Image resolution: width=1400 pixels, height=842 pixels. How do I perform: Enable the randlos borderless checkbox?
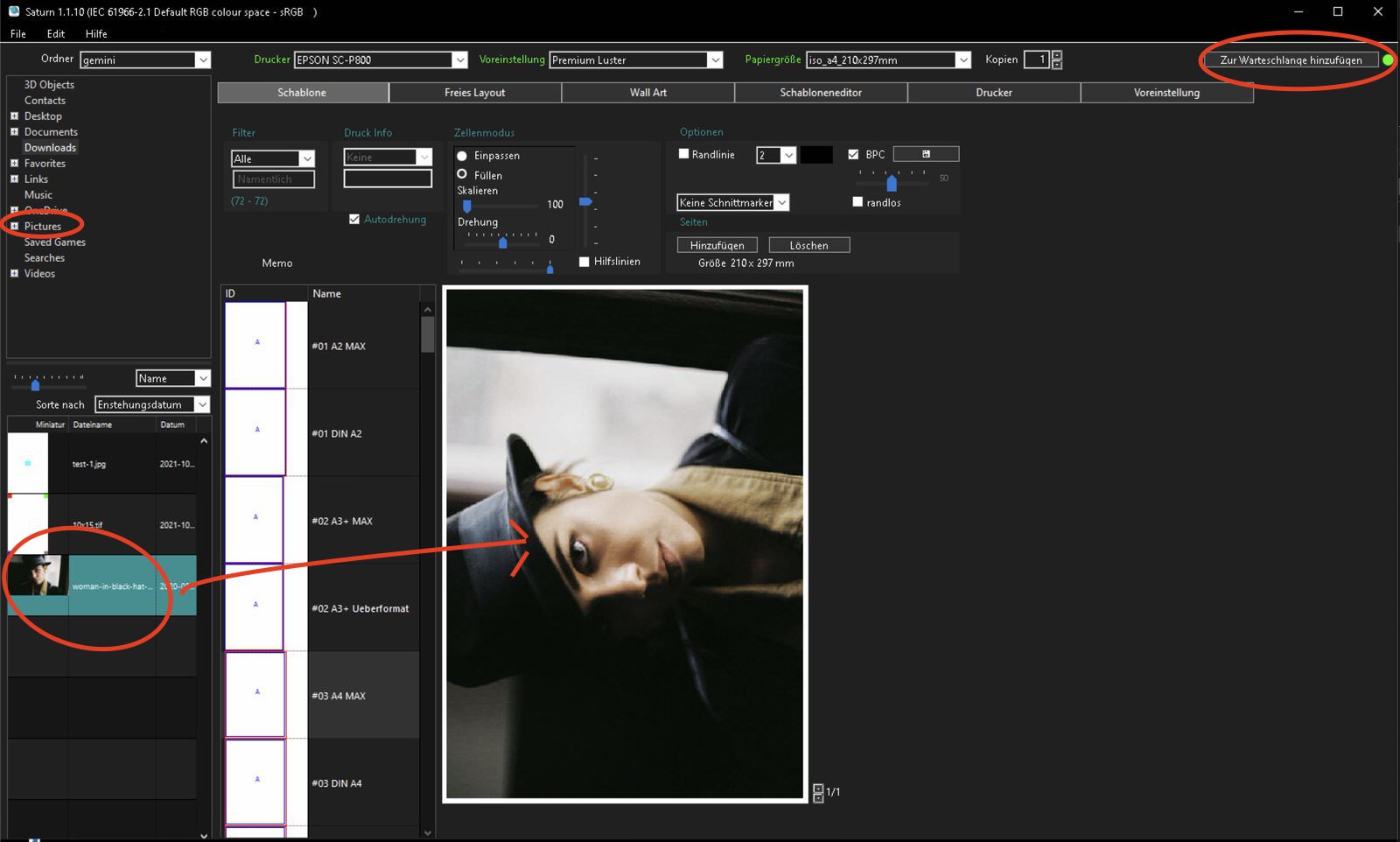857,201
